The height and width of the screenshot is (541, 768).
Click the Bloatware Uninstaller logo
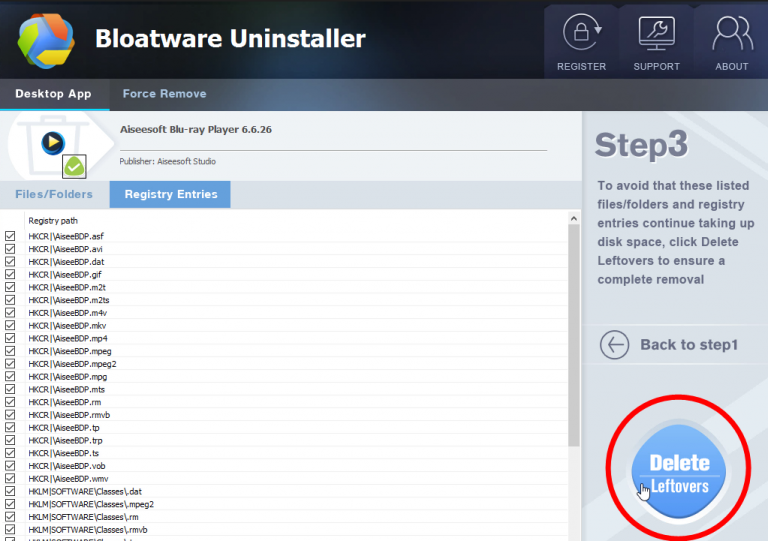(46, 41)
